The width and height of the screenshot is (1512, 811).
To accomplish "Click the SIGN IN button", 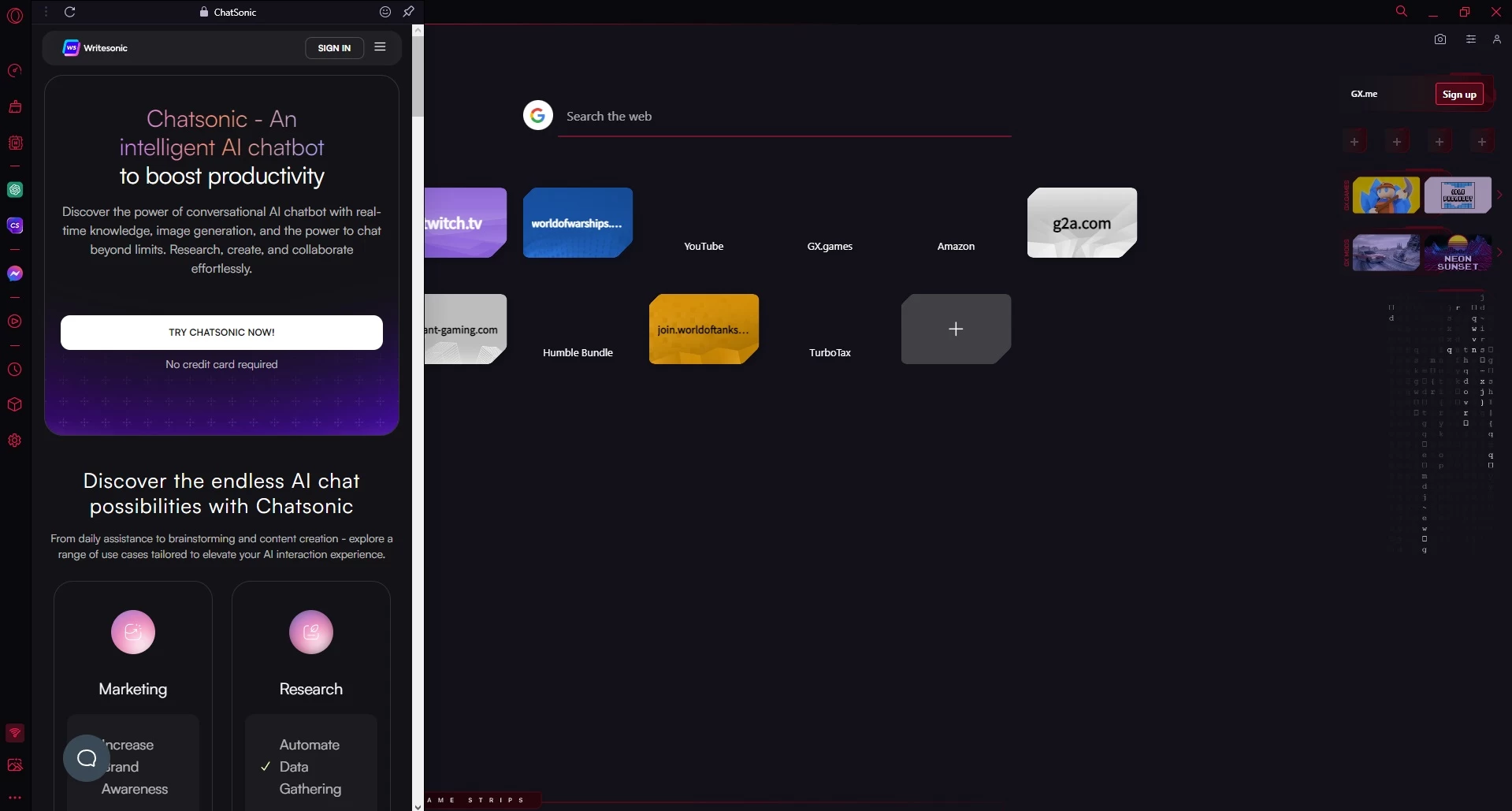I will (x=334, y=48).
